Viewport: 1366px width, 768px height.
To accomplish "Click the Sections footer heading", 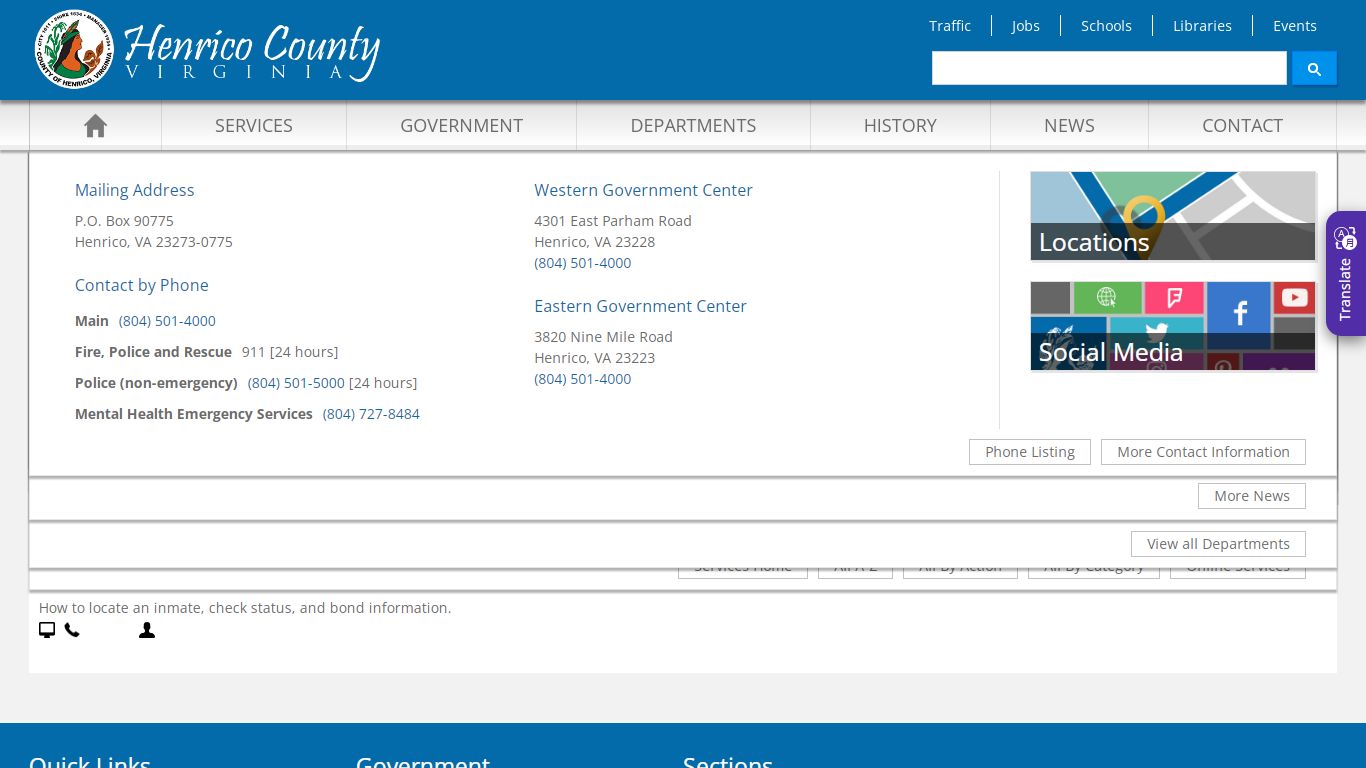I will 728,761.
